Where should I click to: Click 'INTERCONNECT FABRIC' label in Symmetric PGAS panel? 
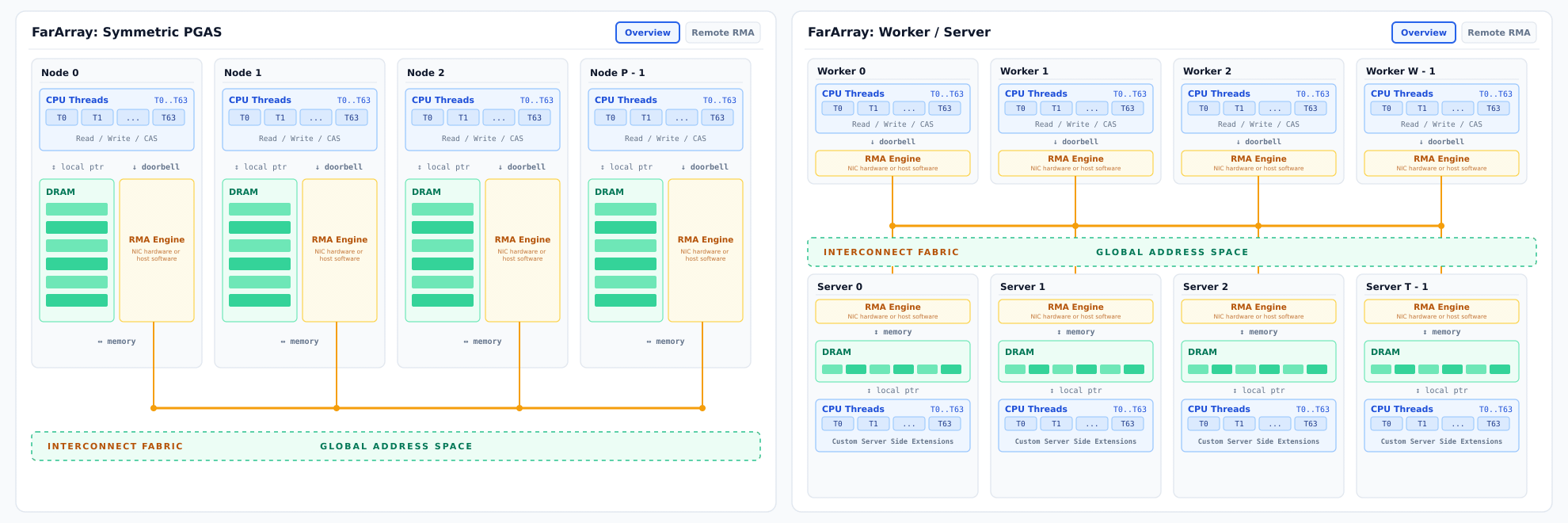(x=116, y=446)
